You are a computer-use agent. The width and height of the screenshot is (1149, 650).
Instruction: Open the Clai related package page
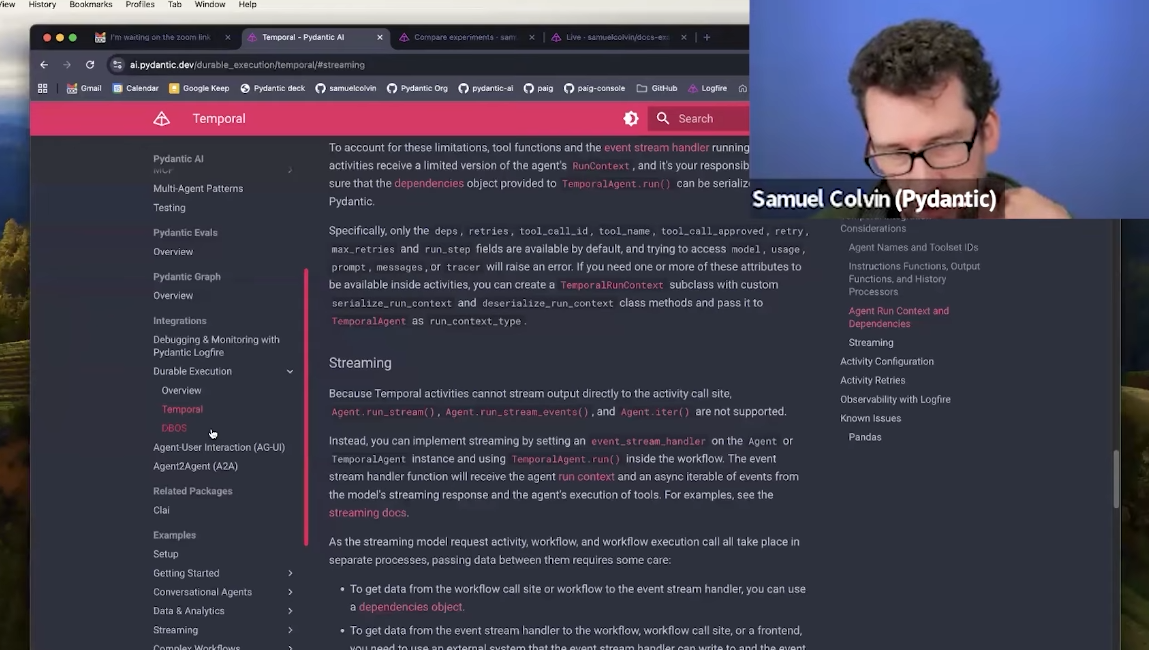pos(161,510)
